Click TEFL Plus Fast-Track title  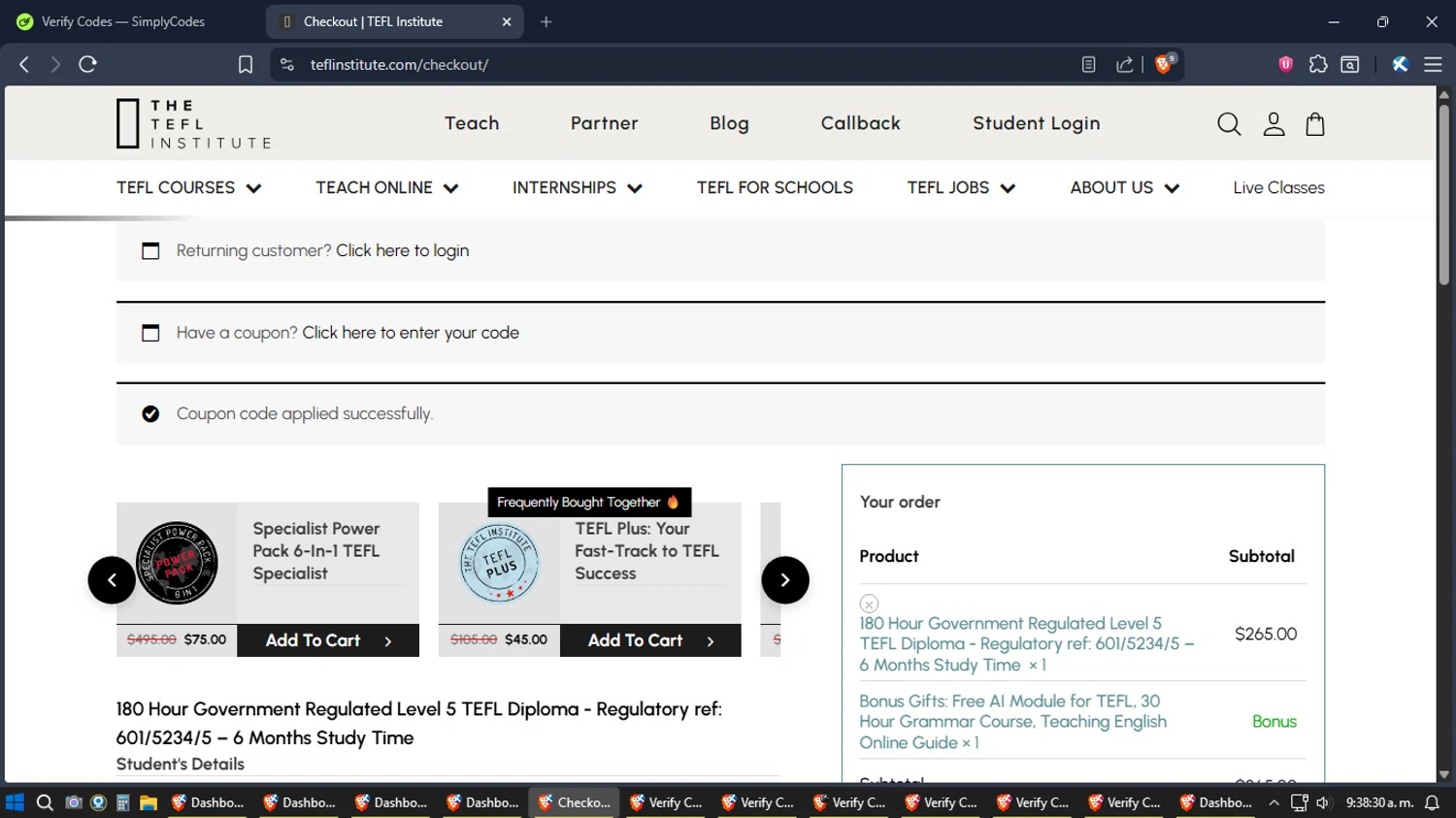tap(646, 551)
